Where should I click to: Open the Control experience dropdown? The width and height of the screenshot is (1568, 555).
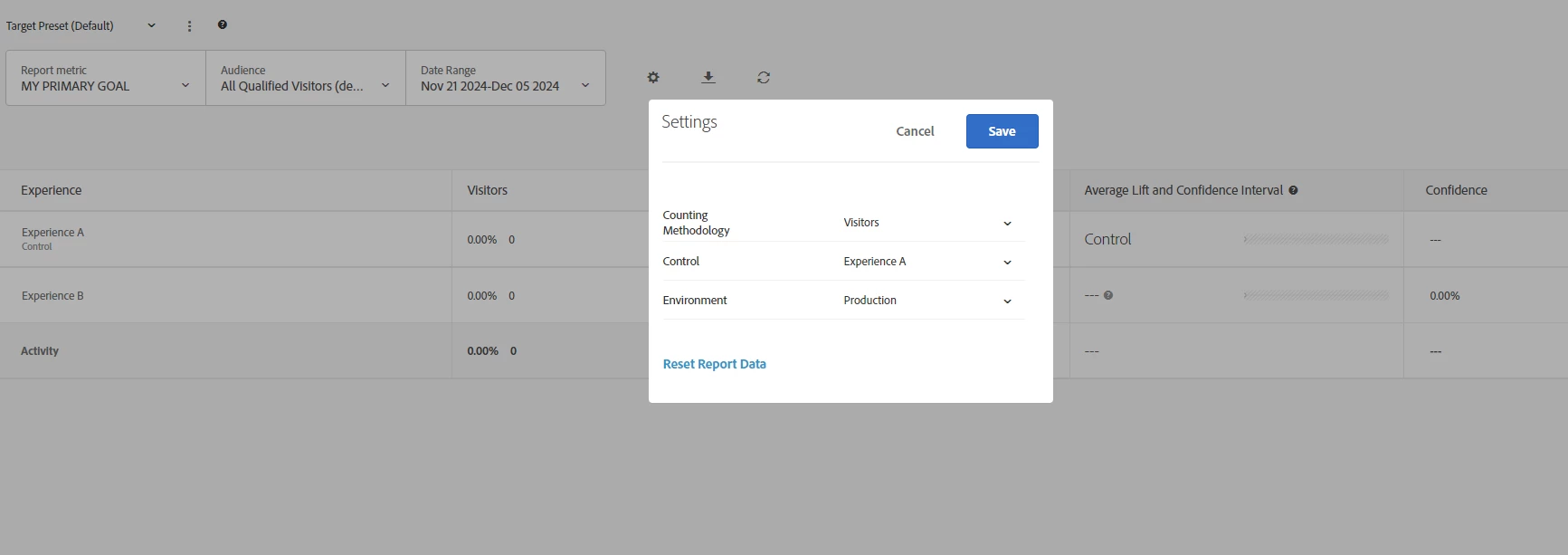[x=927, y=262]
